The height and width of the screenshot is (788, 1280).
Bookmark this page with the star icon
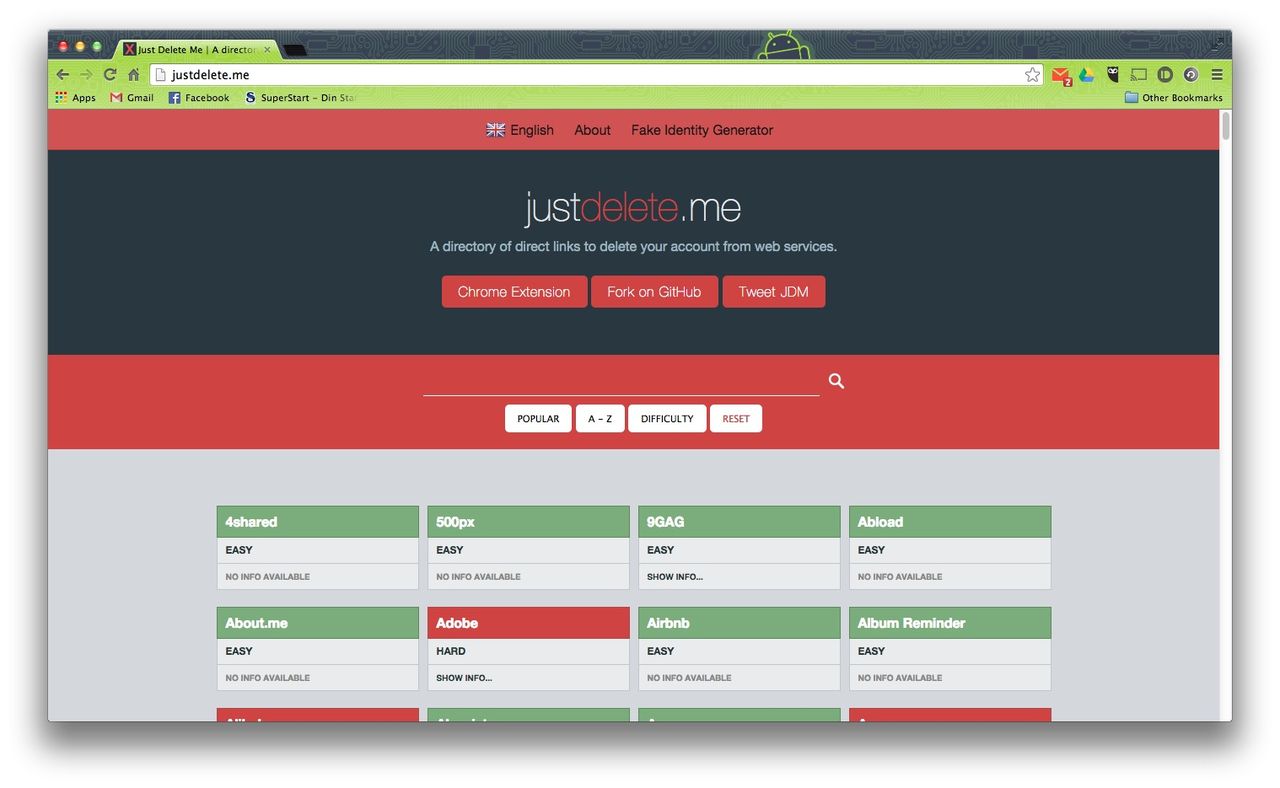click(1032, 75)
